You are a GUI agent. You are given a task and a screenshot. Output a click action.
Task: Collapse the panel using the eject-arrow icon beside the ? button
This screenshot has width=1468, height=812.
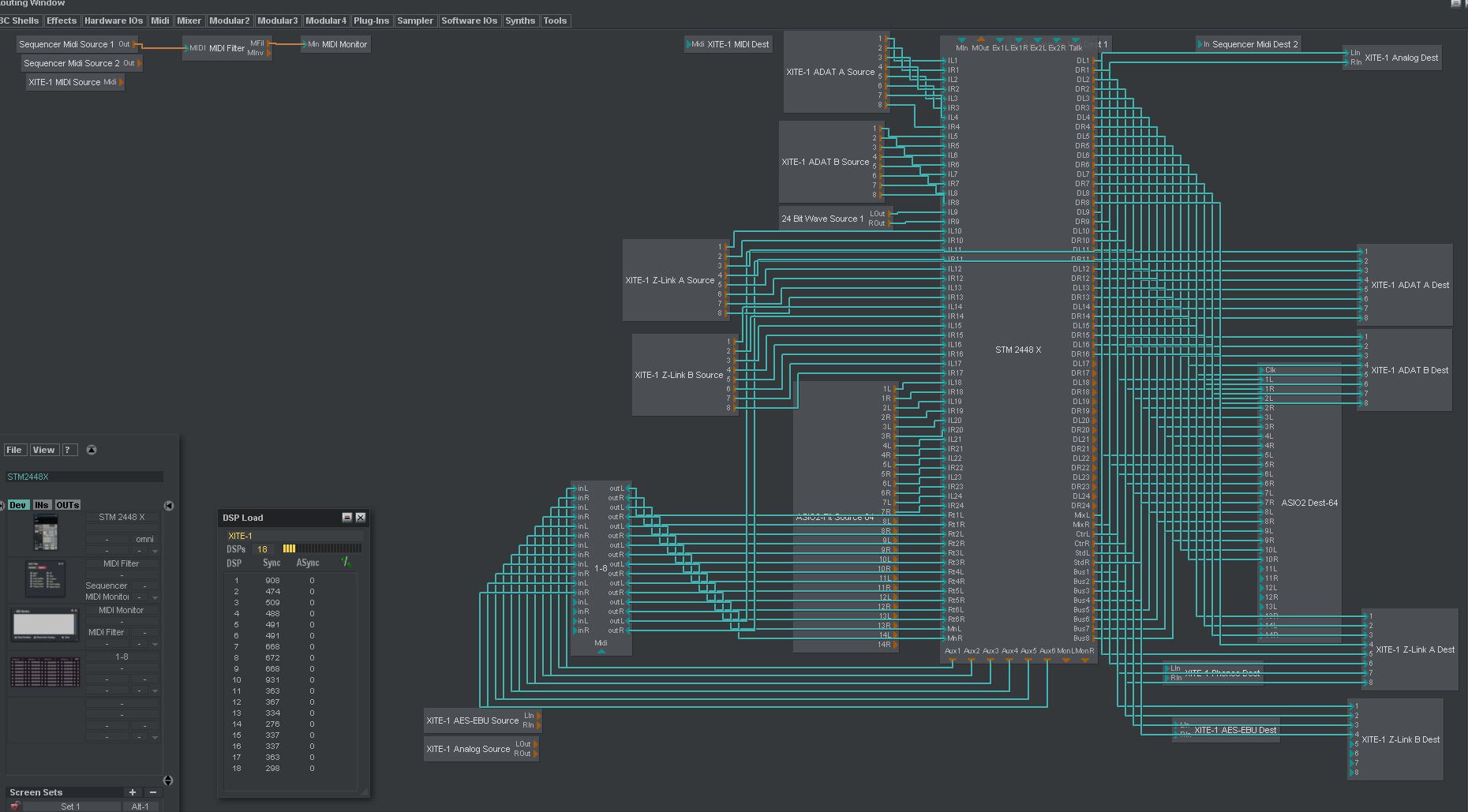[92, 450]
